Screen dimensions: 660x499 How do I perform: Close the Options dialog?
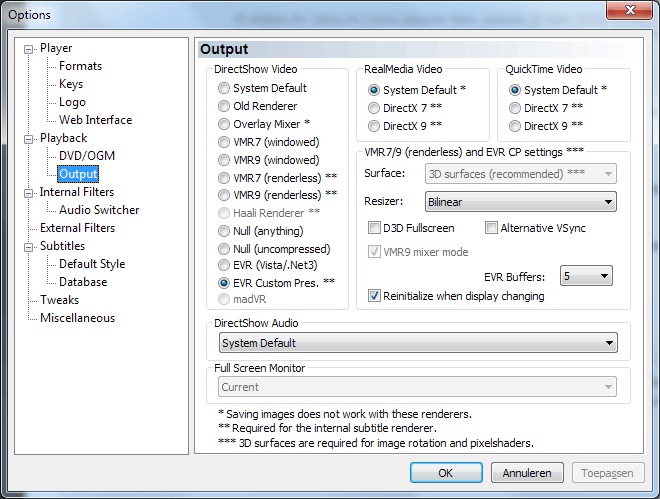click(630, 10)
